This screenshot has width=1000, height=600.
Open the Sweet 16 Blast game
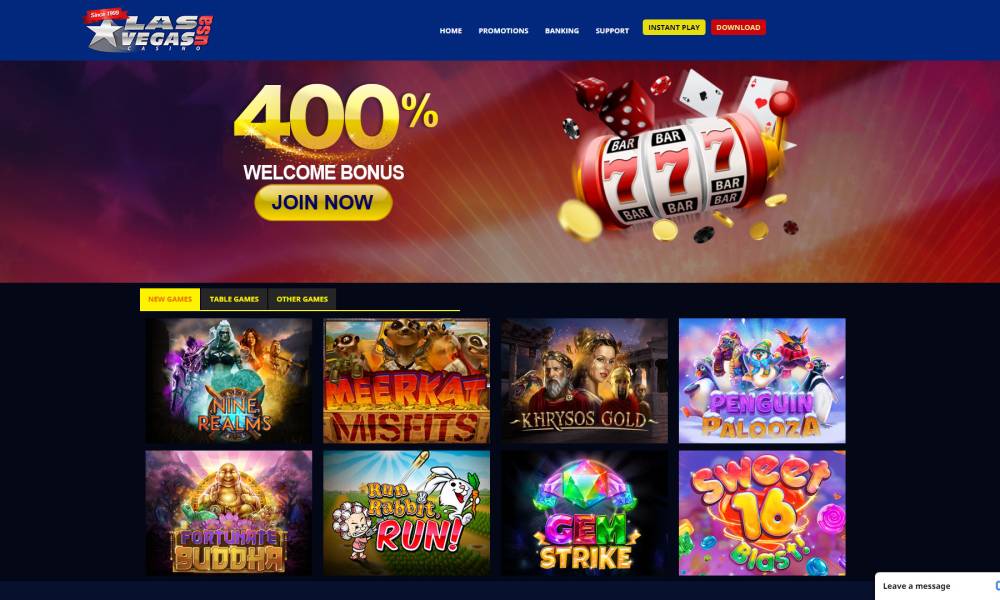pyautogui.click(x=762, y=513)
